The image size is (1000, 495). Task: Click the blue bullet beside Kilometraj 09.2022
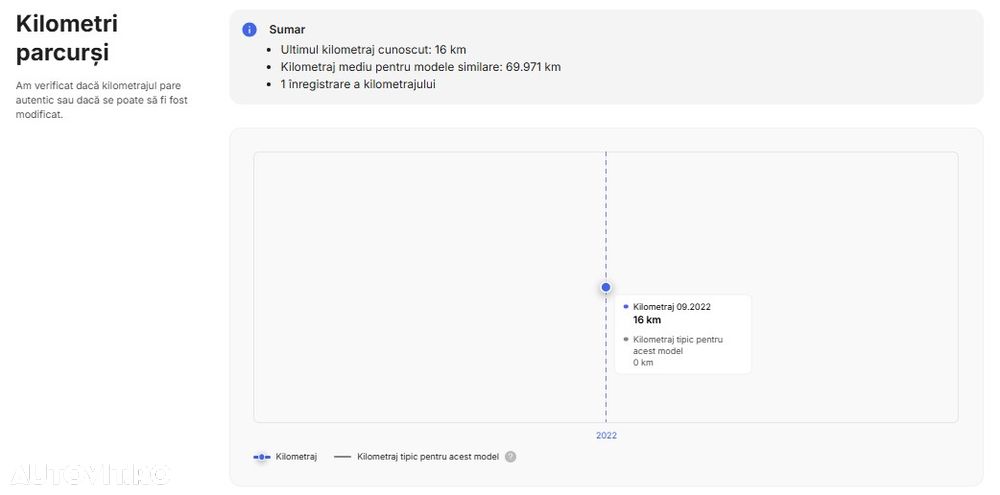coord(626,307)
